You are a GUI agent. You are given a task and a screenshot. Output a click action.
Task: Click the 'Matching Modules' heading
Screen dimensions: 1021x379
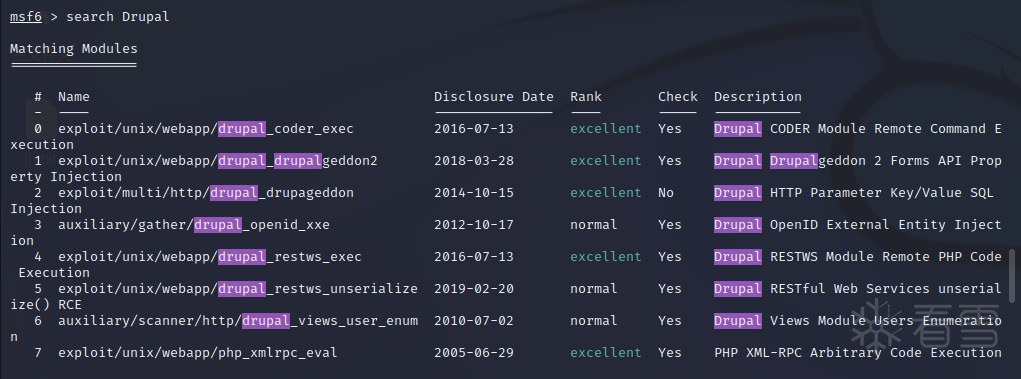(x=74, y=49)
